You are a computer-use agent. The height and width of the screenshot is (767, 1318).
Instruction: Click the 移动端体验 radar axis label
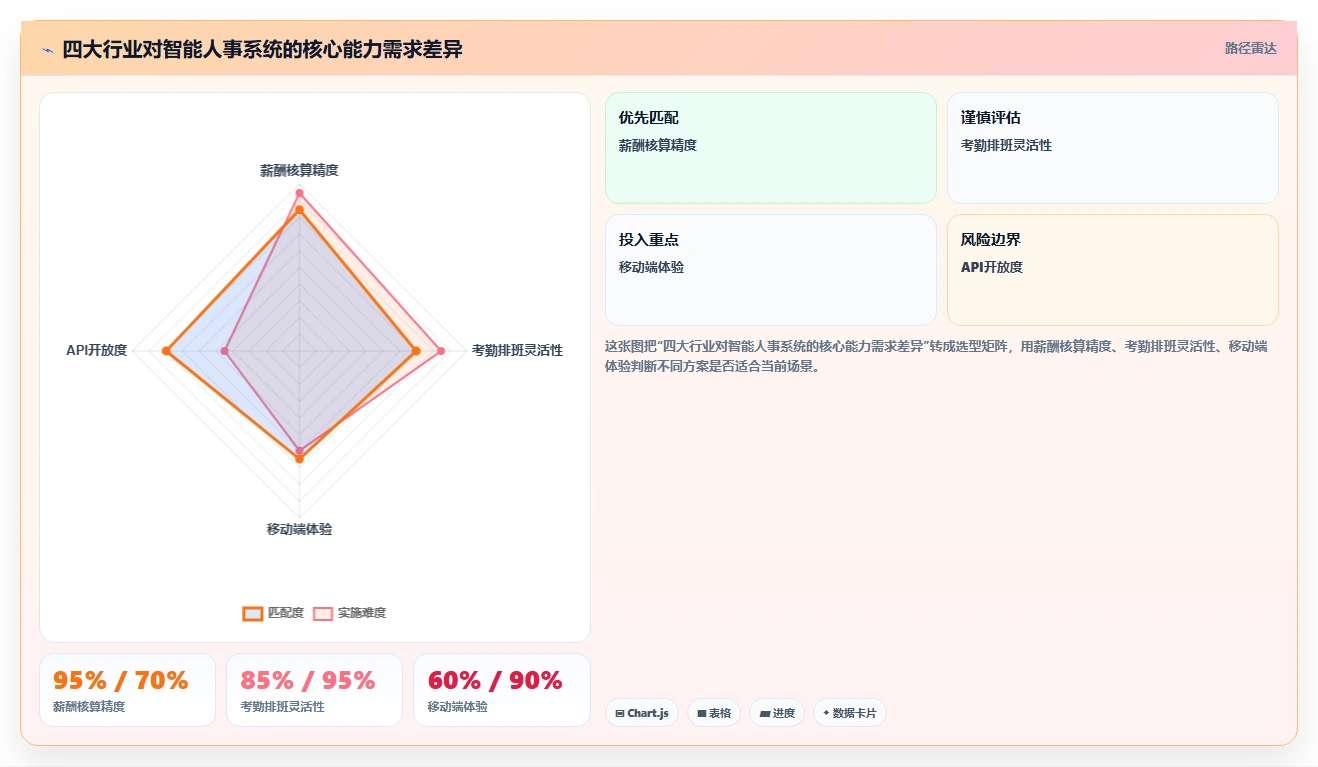(x=299, y=529)
